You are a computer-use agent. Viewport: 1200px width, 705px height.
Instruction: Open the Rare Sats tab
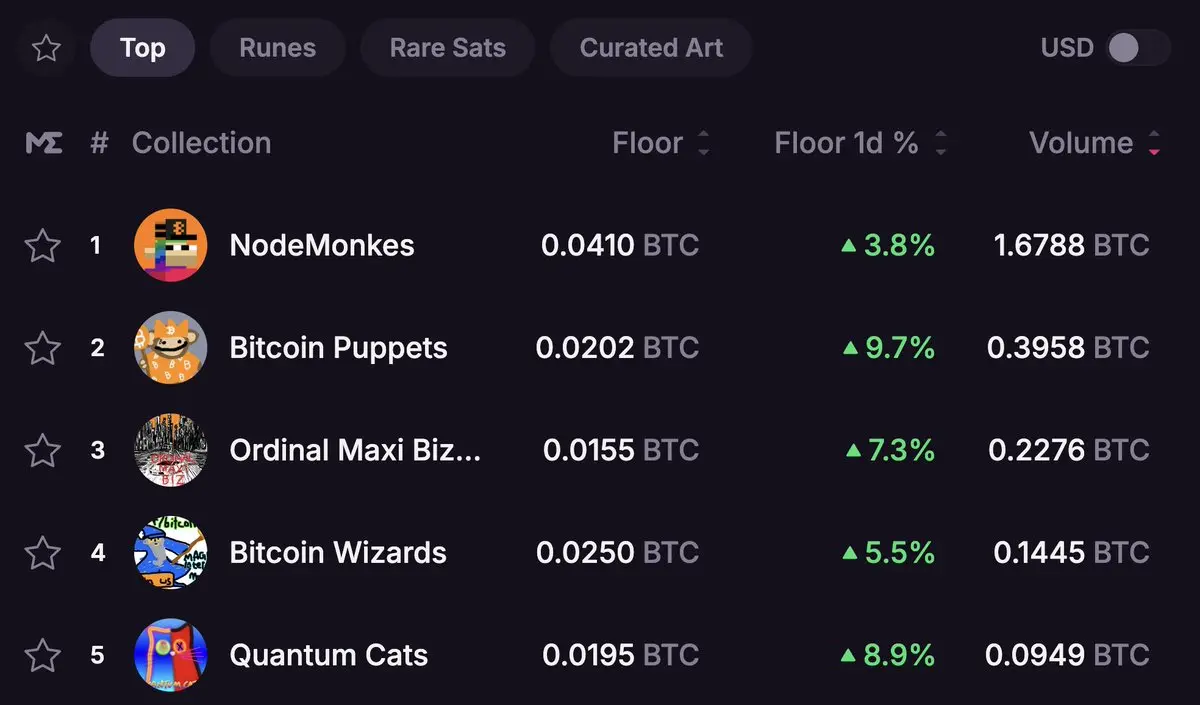point(447,48)
